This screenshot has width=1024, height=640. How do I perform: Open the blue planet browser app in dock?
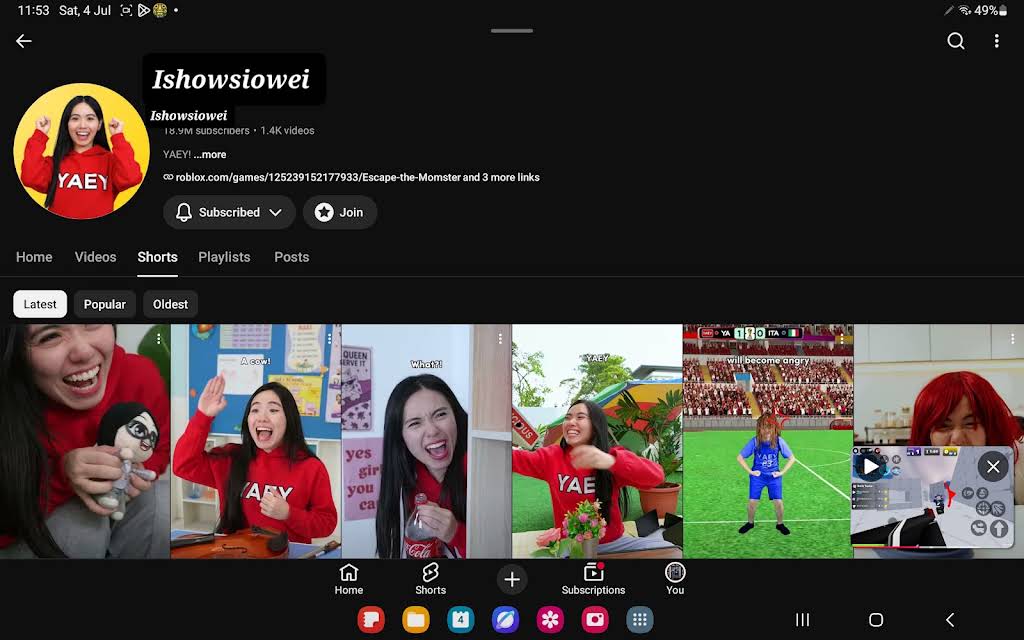(x=505, y=620)
